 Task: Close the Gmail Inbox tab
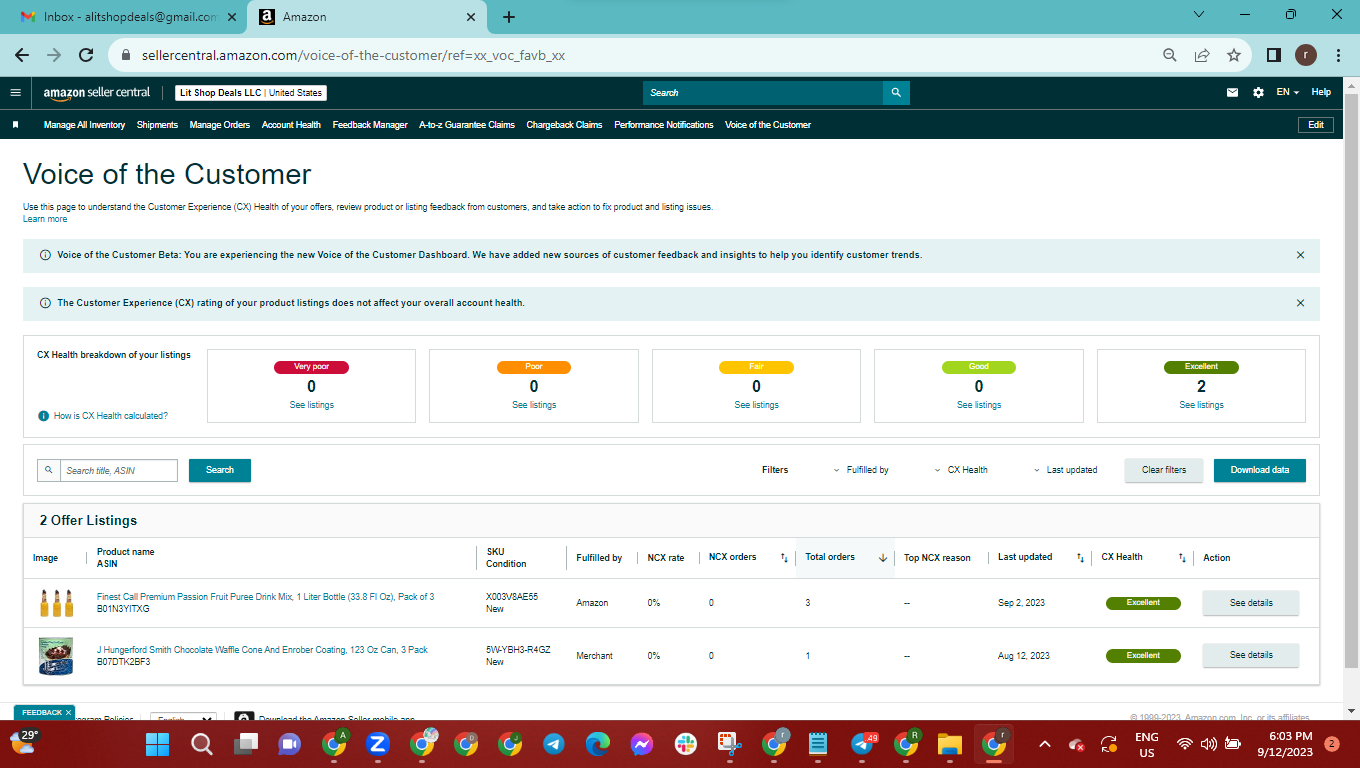(233, 17)
